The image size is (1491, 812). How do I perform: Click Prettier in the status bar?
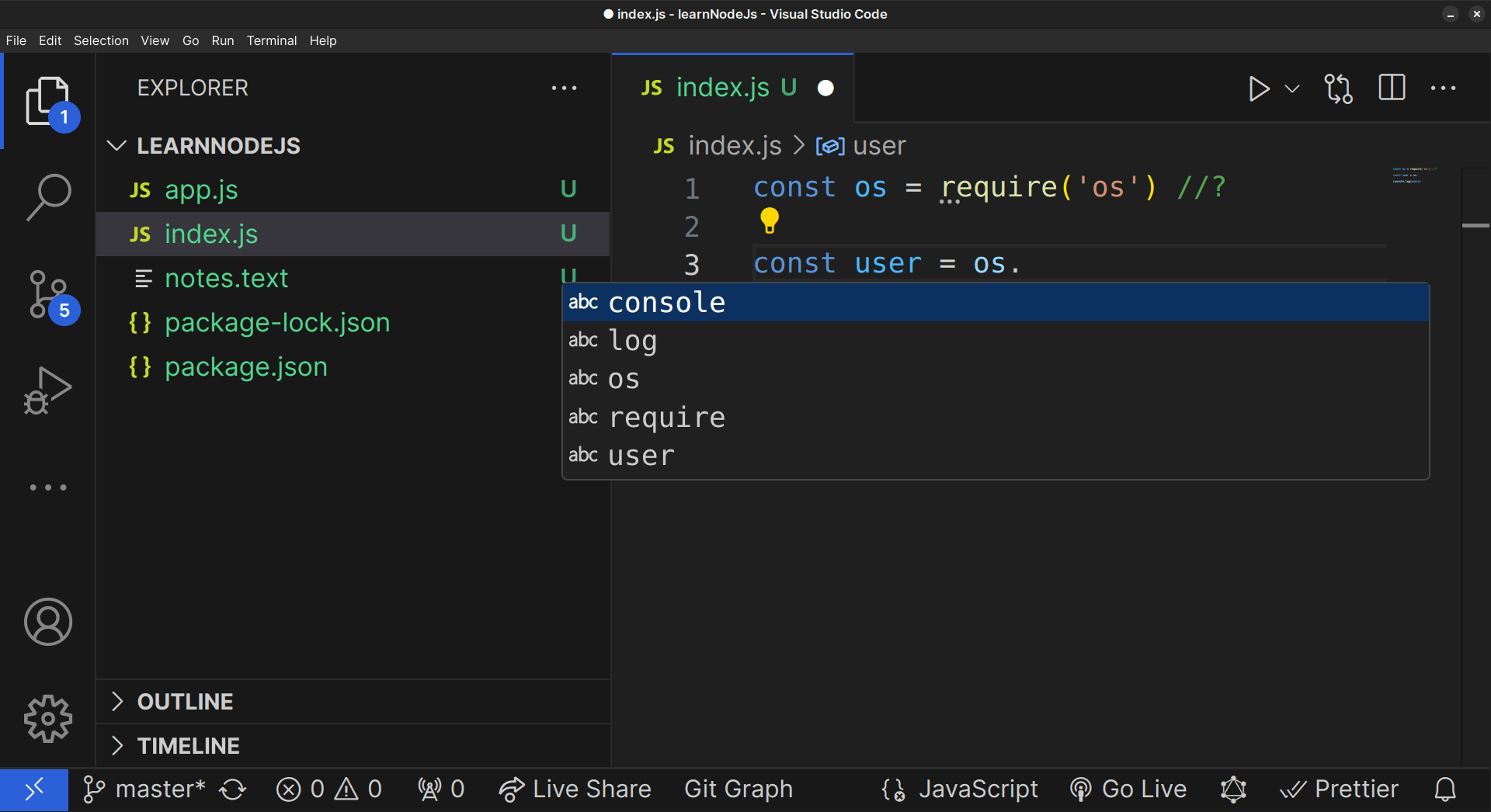[x=1340, y=789]
